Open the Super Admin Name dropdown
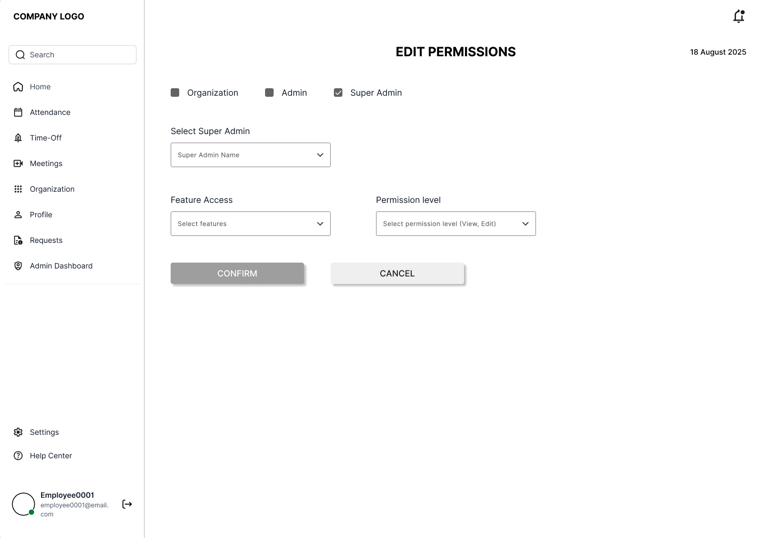The height and width of the screenshot is (538, 768). coord(250,155)
